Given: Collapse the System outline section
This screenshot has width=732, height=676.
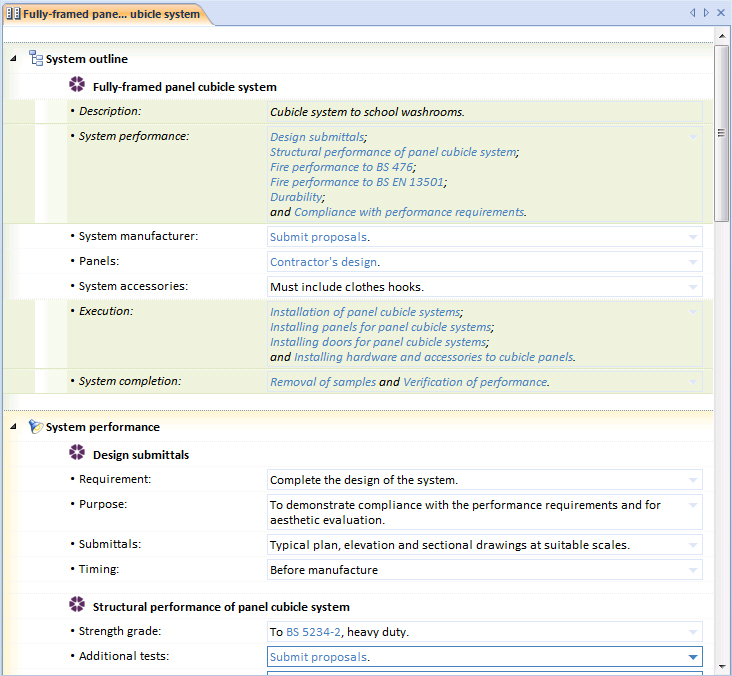Looking at the screenshot, I should (x=14, y=58).
